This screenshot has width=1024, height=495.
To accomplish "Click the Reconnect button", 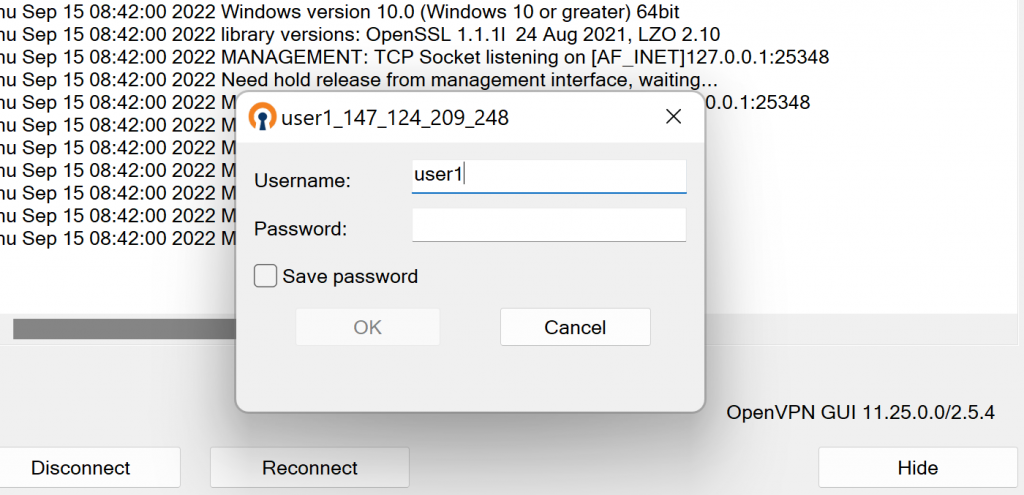I will pyautogui.click(x=310, y=468).
